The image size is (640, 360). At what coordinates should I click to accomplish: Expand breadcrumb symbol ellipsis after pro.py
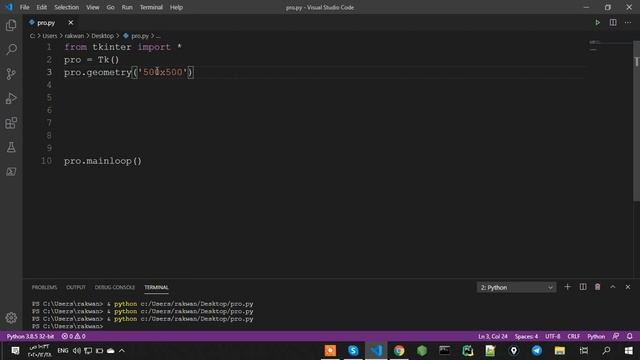pyautogui.click(x=158, y=36)
